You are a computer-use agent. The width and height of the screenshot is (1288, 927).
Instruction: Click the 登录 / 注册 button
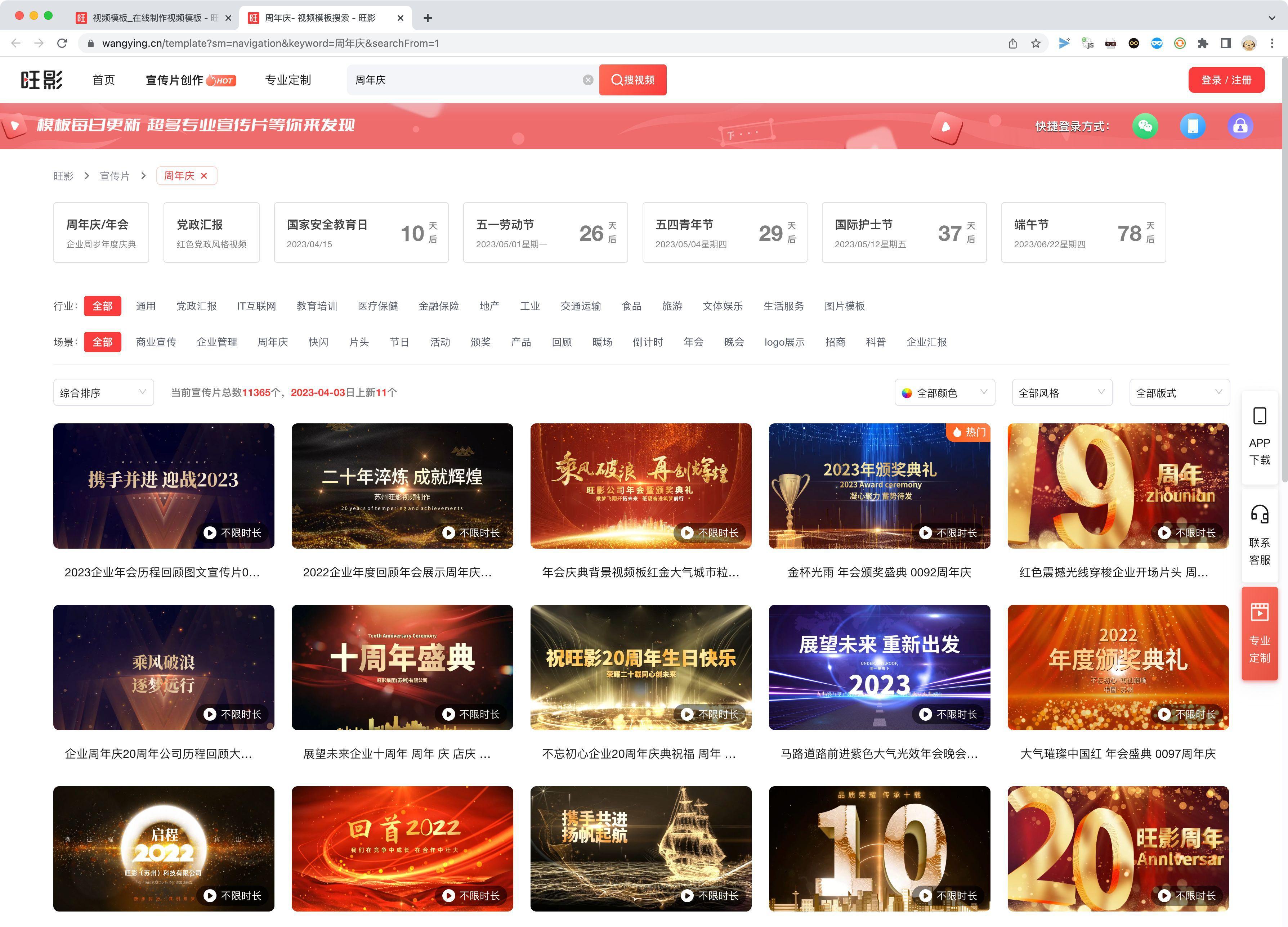(1226, 80)
